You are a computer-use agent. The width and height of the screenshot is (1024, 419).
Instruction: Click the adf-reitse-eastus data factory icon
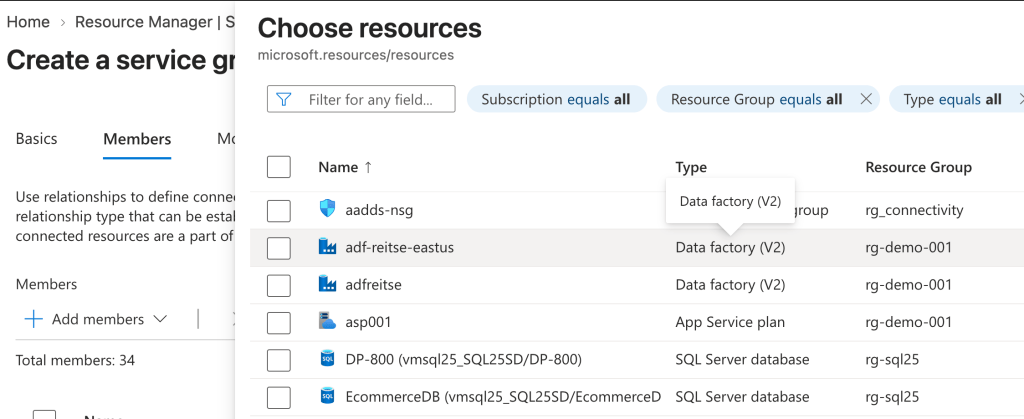(x=327, y=247)
